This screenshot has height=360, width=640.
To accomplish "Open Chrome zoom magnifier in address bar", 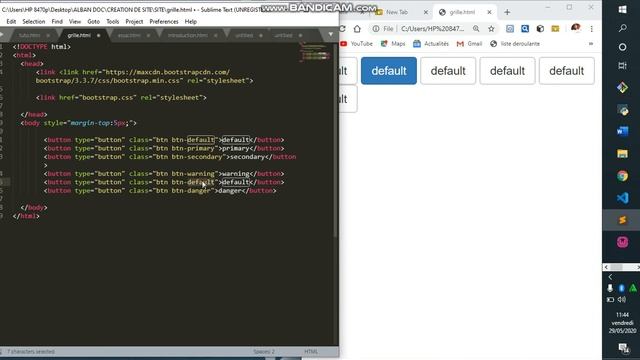I will pos(476,29).
